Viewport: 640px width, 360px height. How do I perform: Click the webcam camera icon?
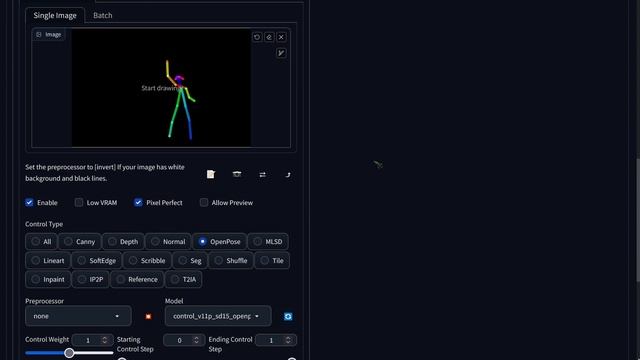pos(237,174)
